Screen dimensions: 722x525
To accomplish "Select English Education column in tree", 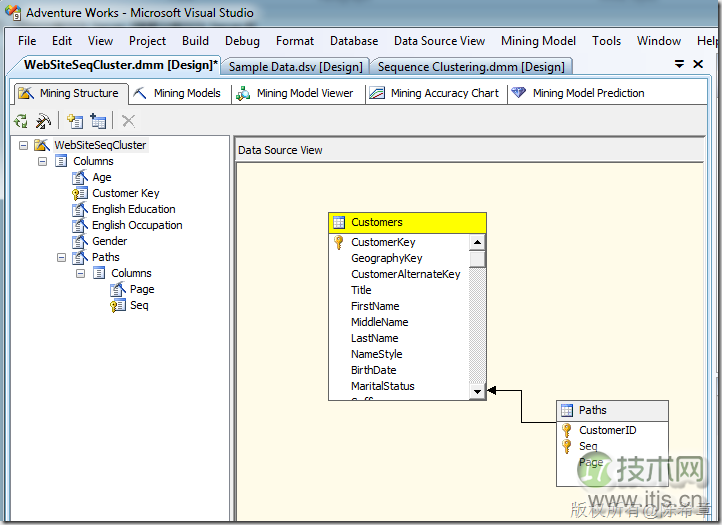I will tap(133, 209).
